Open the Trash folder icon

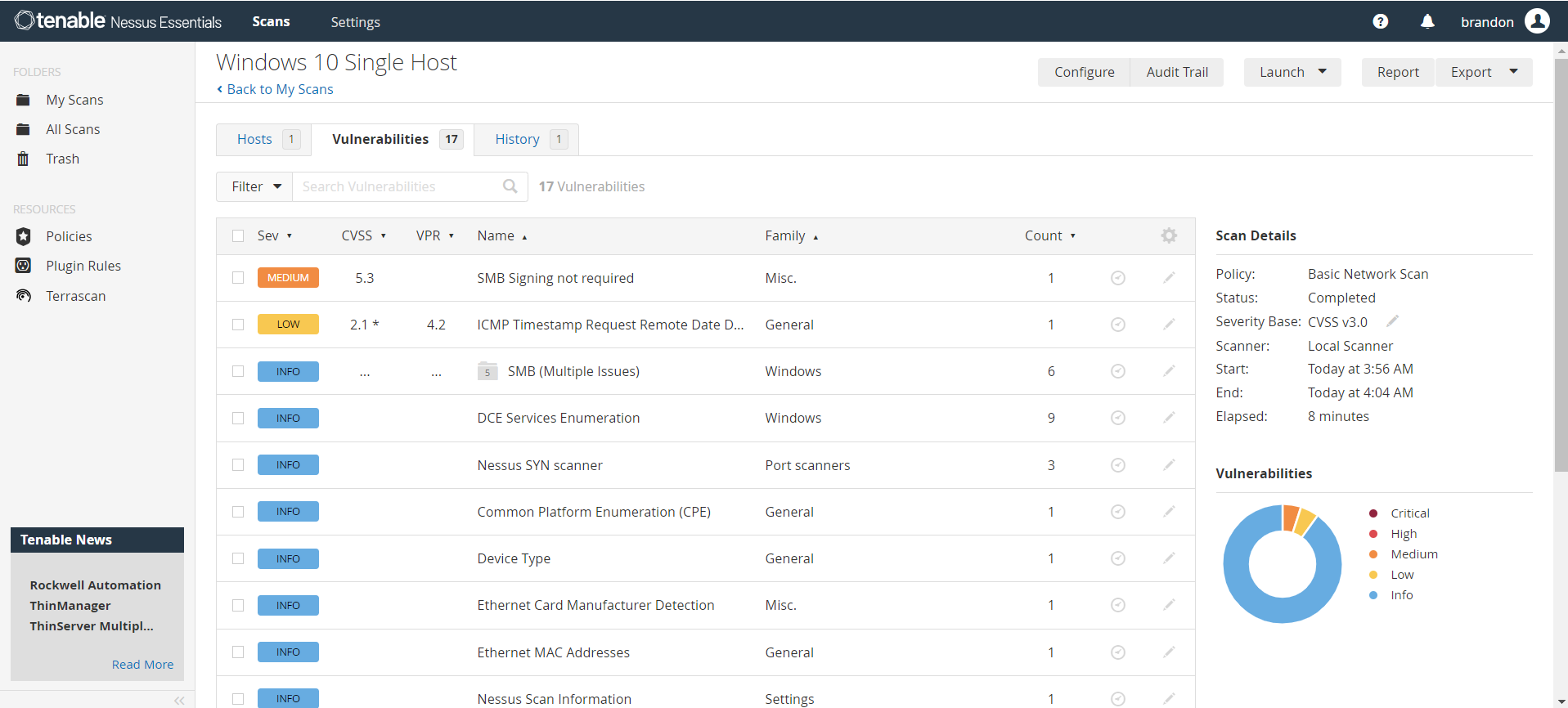click(x=23, y=159)
